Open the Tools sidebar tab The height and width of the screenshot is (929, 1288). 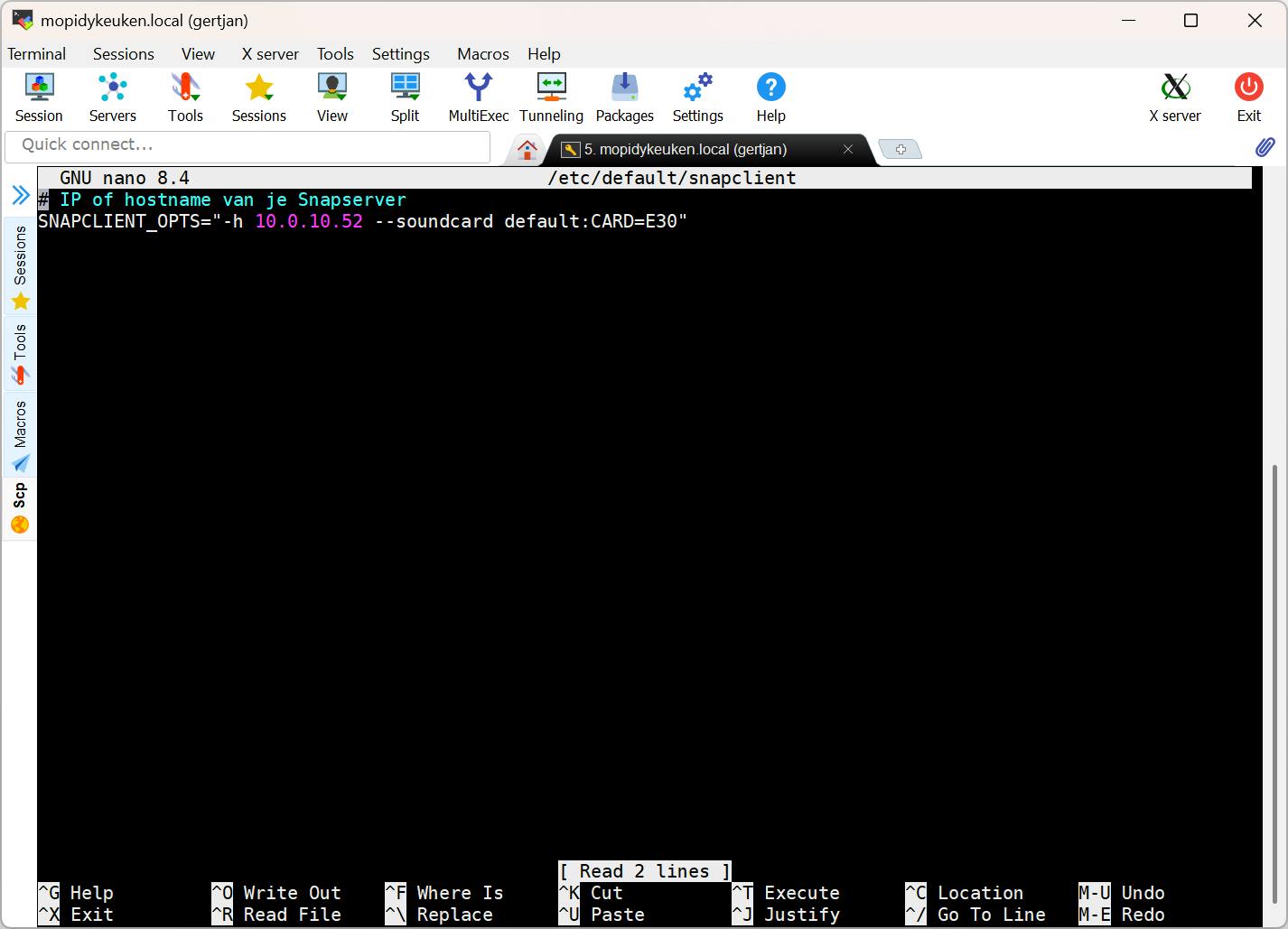point(20,354)
